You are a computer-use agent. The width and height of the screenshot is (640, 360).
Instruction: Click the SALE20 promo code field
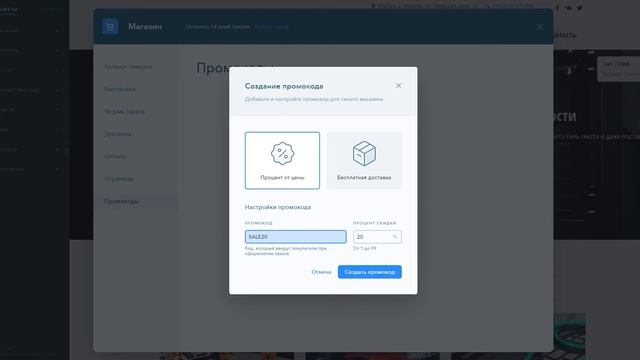coord(296,237)
